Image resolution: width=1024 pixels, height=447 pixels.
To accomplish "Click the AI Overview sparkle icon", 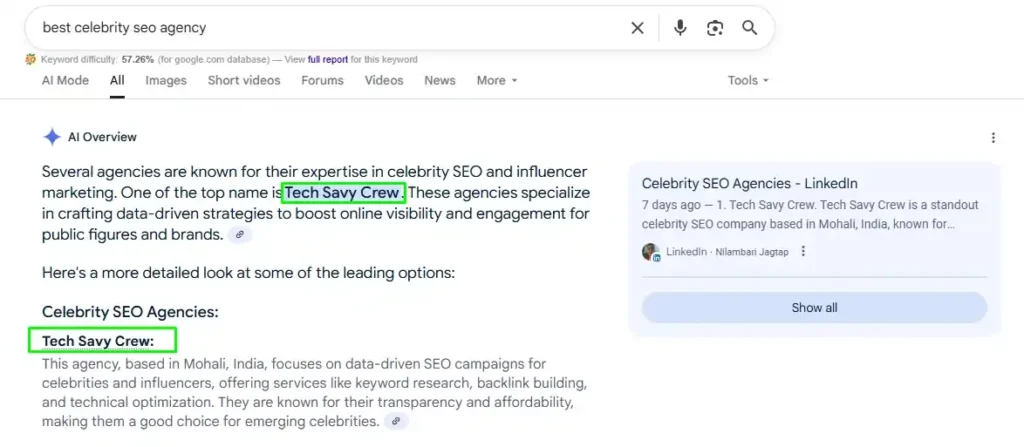I will [x=52, y=137].
